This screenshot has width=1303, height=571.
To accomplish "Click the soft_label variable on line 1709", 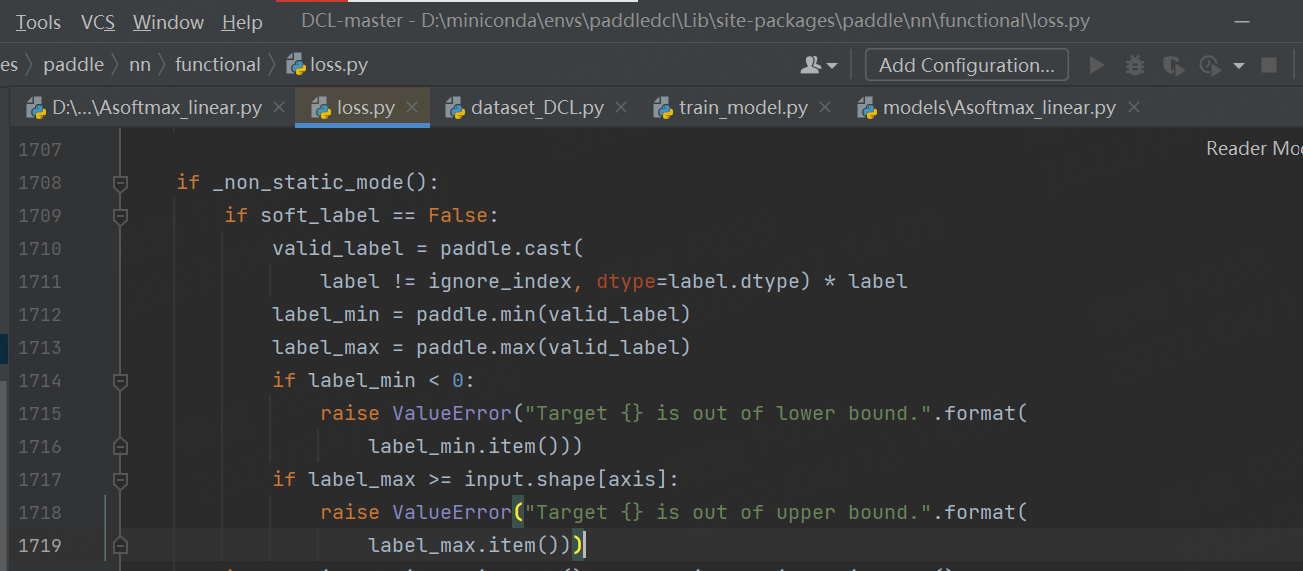I will pyautogui.click(x=320, y=216).
